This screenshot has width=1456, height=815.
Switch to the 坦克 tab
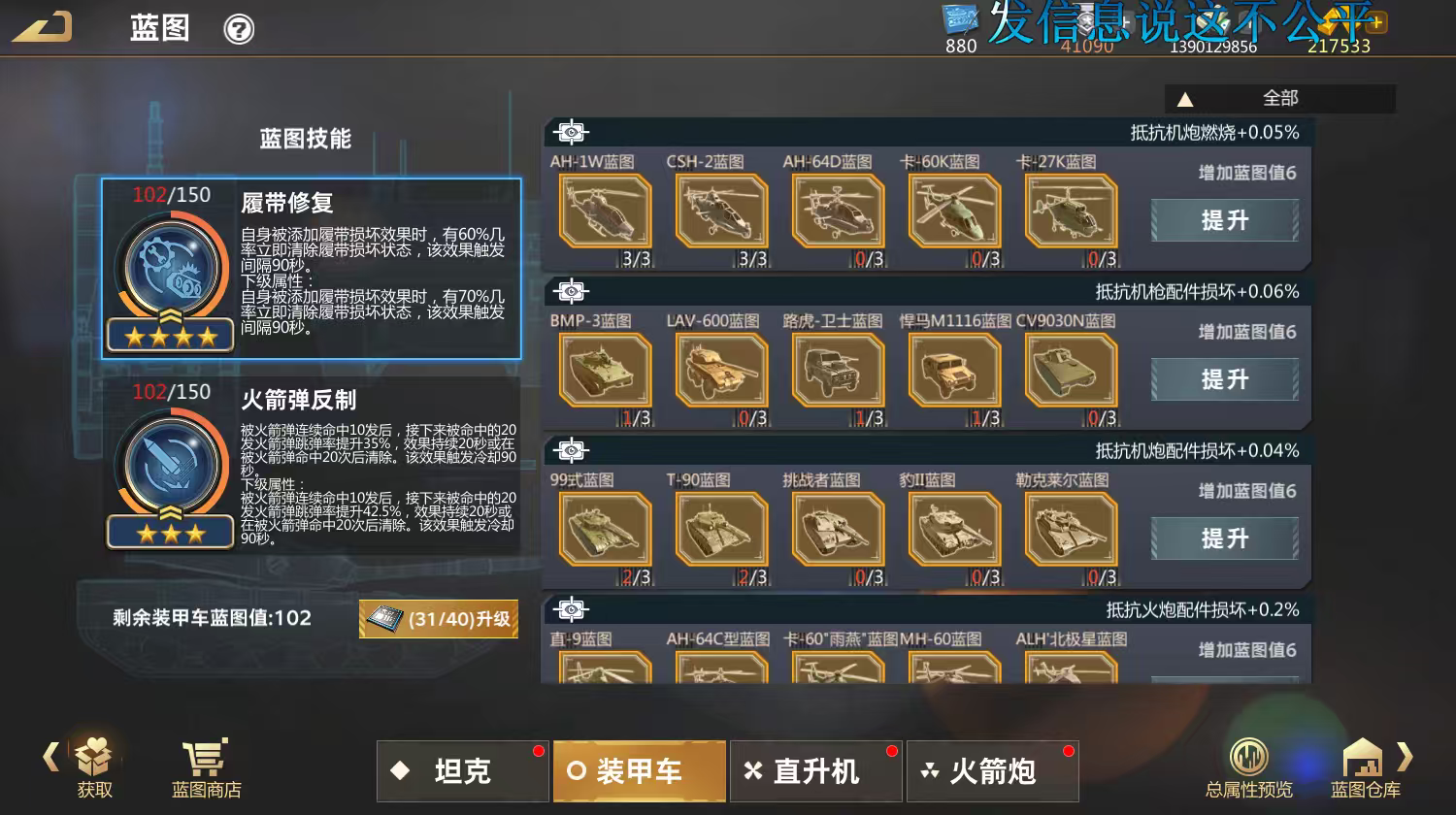pos(463,771)
